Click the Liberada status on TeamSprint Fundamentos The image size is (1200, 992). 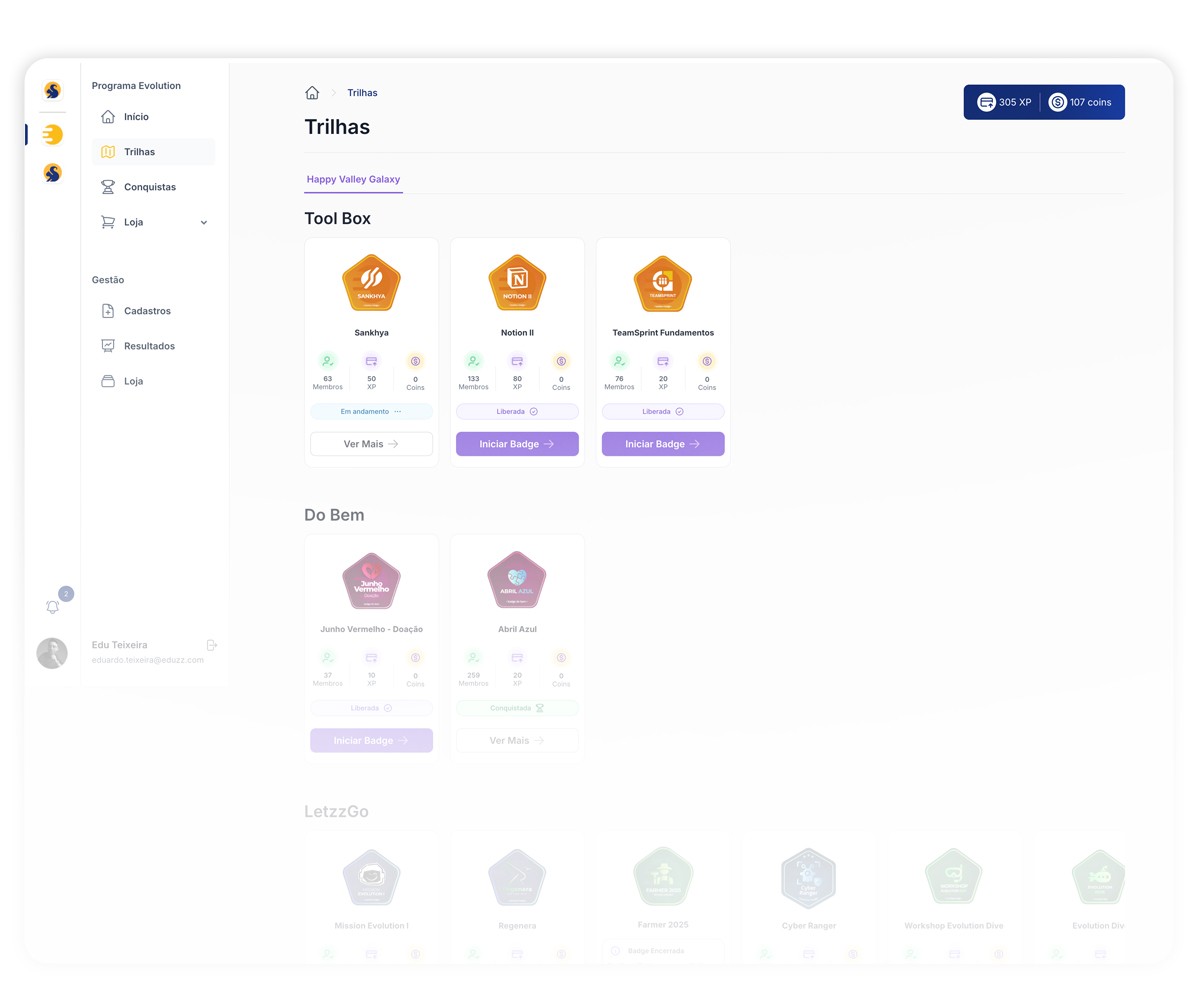point(663,411)
